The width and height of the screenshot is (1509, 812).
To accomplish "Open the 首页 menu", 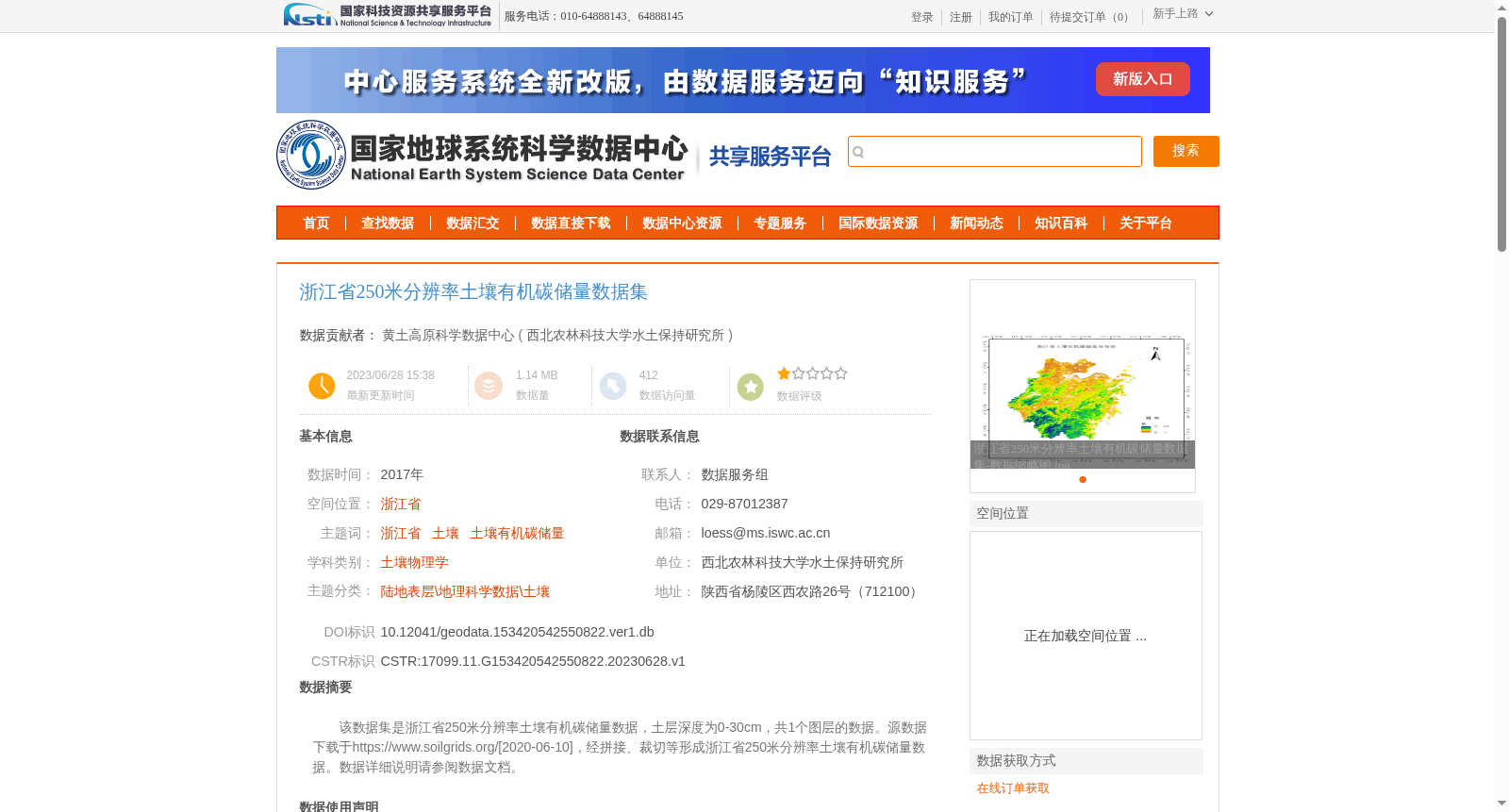I will [316, 224].
